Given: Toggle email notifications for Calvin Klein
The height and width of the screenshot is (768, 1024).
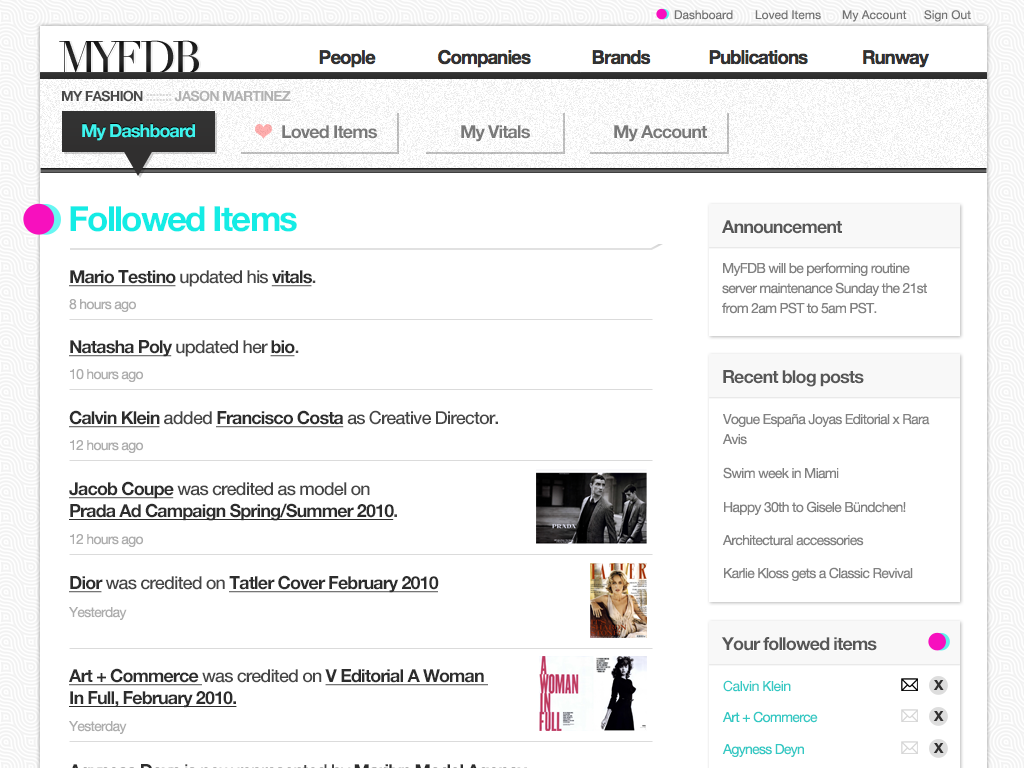Looking at the screenshot, I should pyautogui.click(x=909, y=685).
